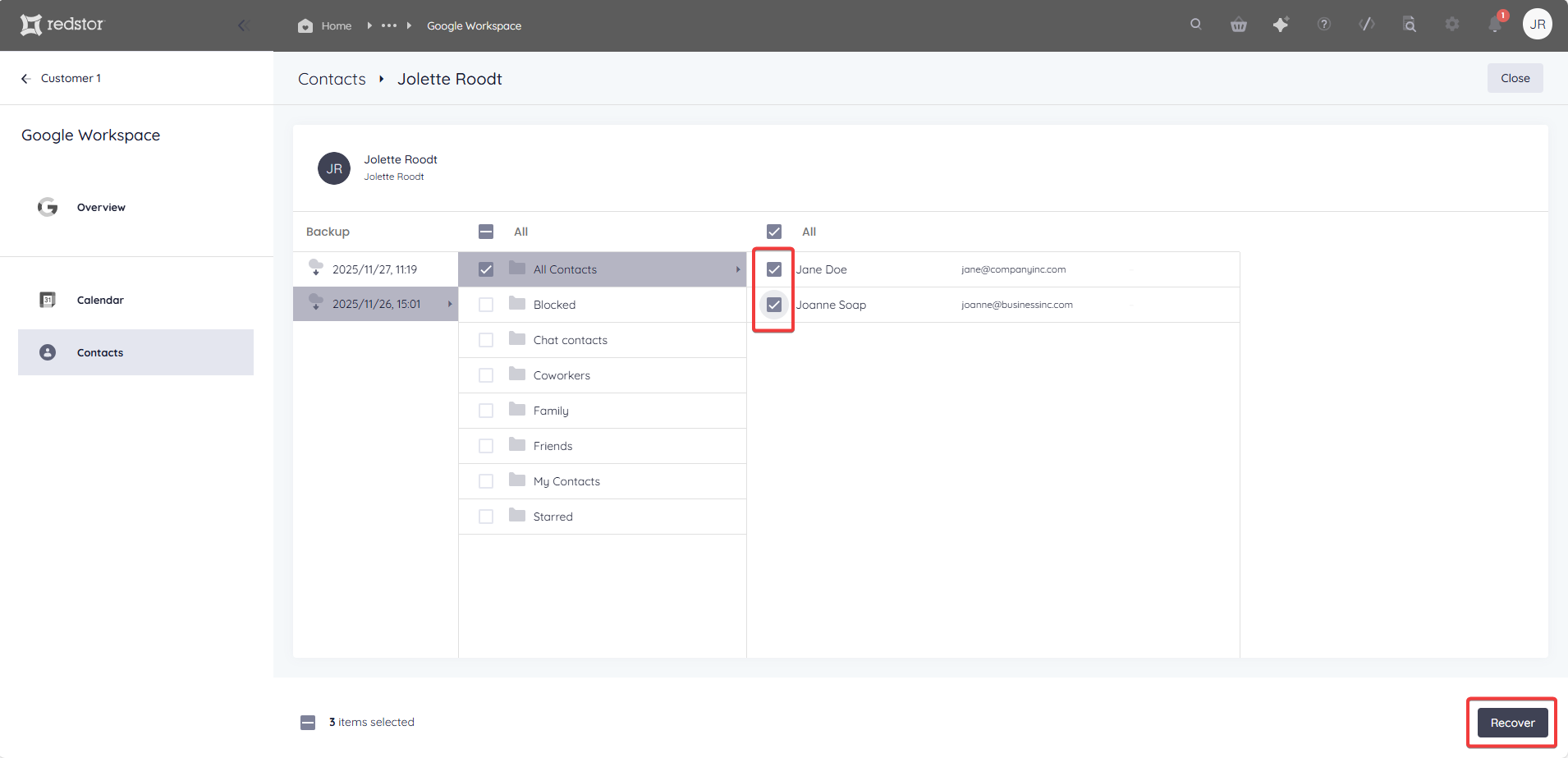Click the Chat contacts folder icon
The image size is (1568, 758).
click(x=517, y=338)
